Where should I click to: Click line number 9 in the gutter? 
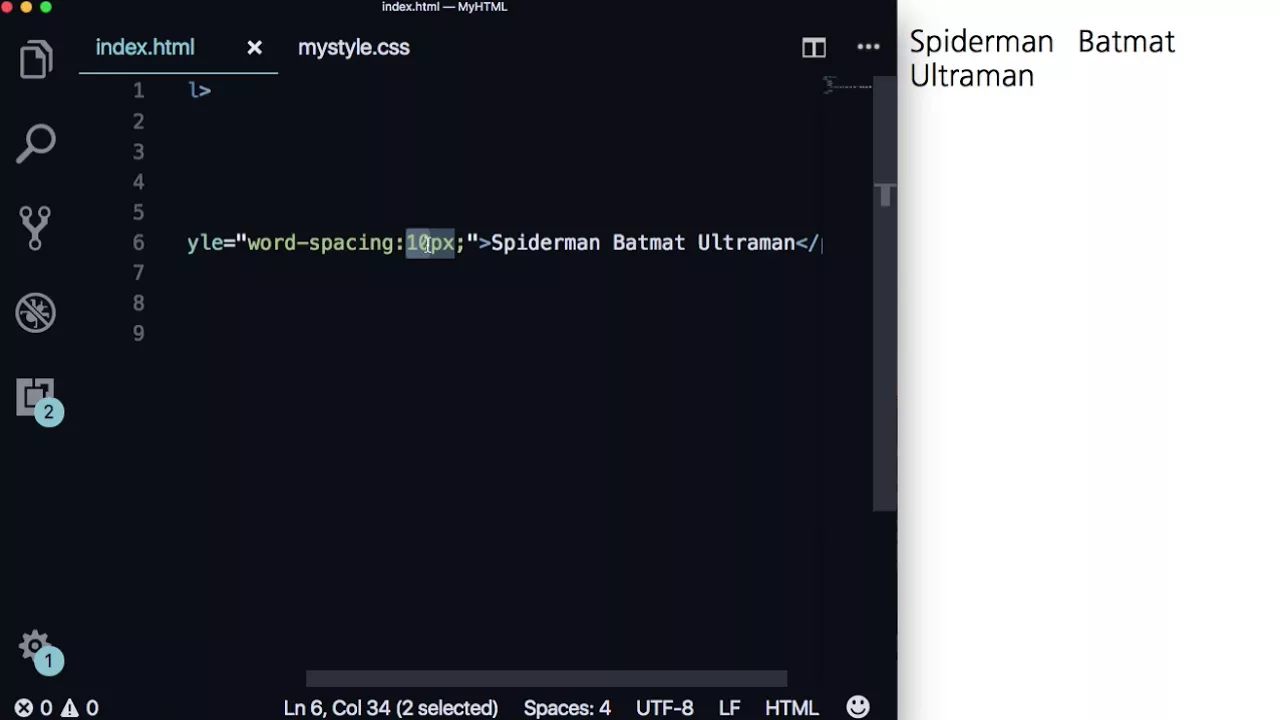(x=138, y=334)
